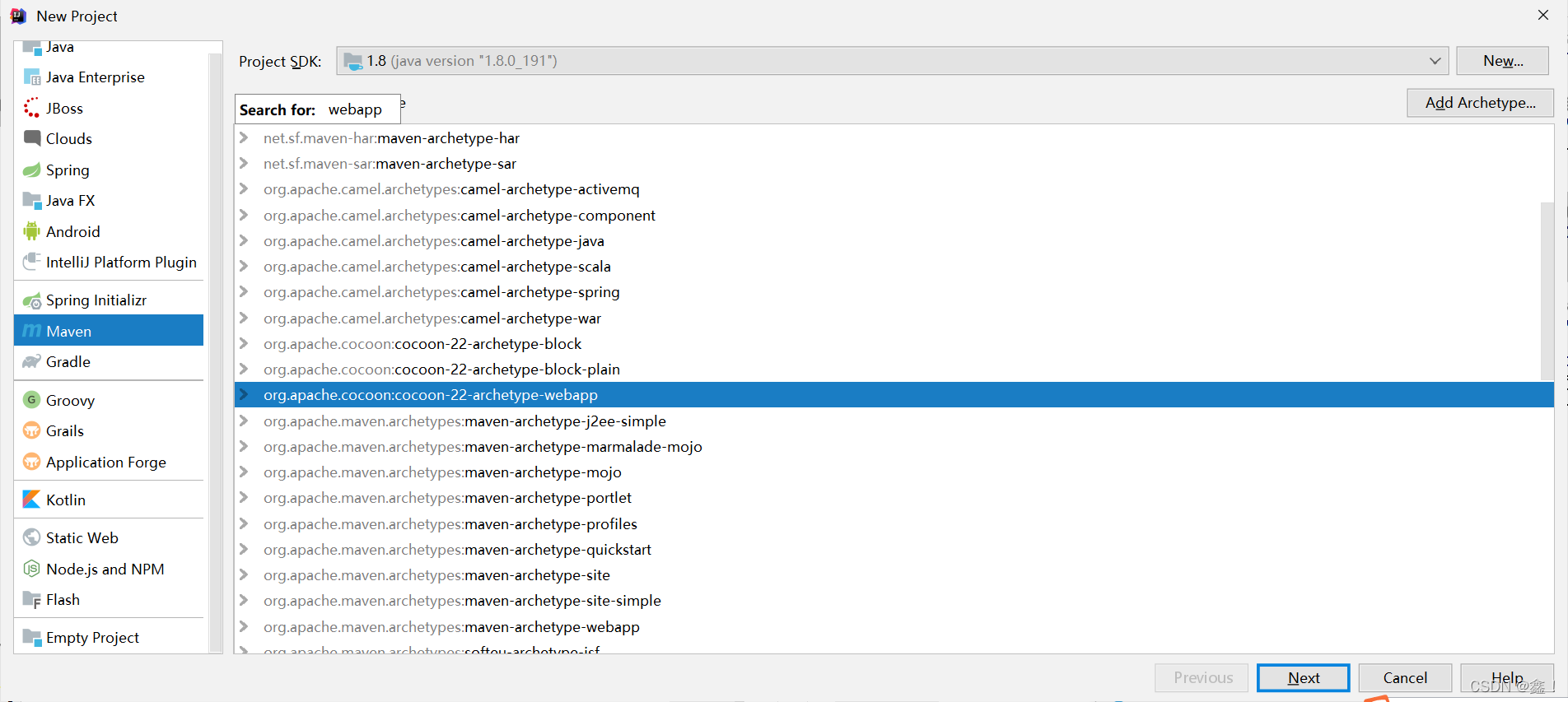1568x702 pixels.
Task: Click the Empty Project folder icon
Action: pyautogui.click(x=32, y=637)
